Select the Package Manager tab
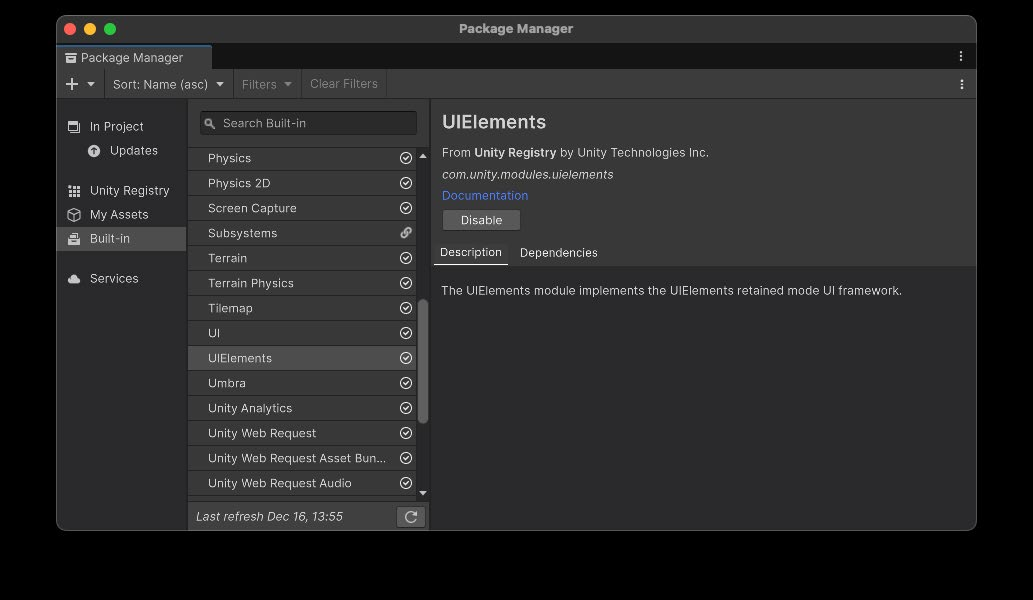This screenshot has height=600, width=1033. coord(134,58)
